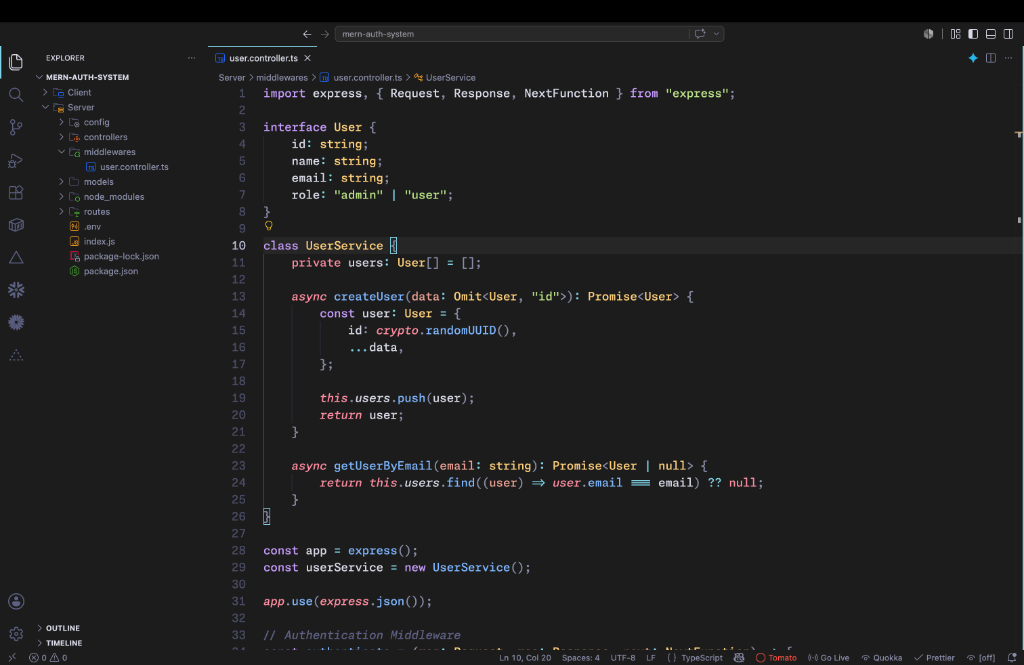Open the Extensions view
The image size is (1024, 665).
coord(16,193)
